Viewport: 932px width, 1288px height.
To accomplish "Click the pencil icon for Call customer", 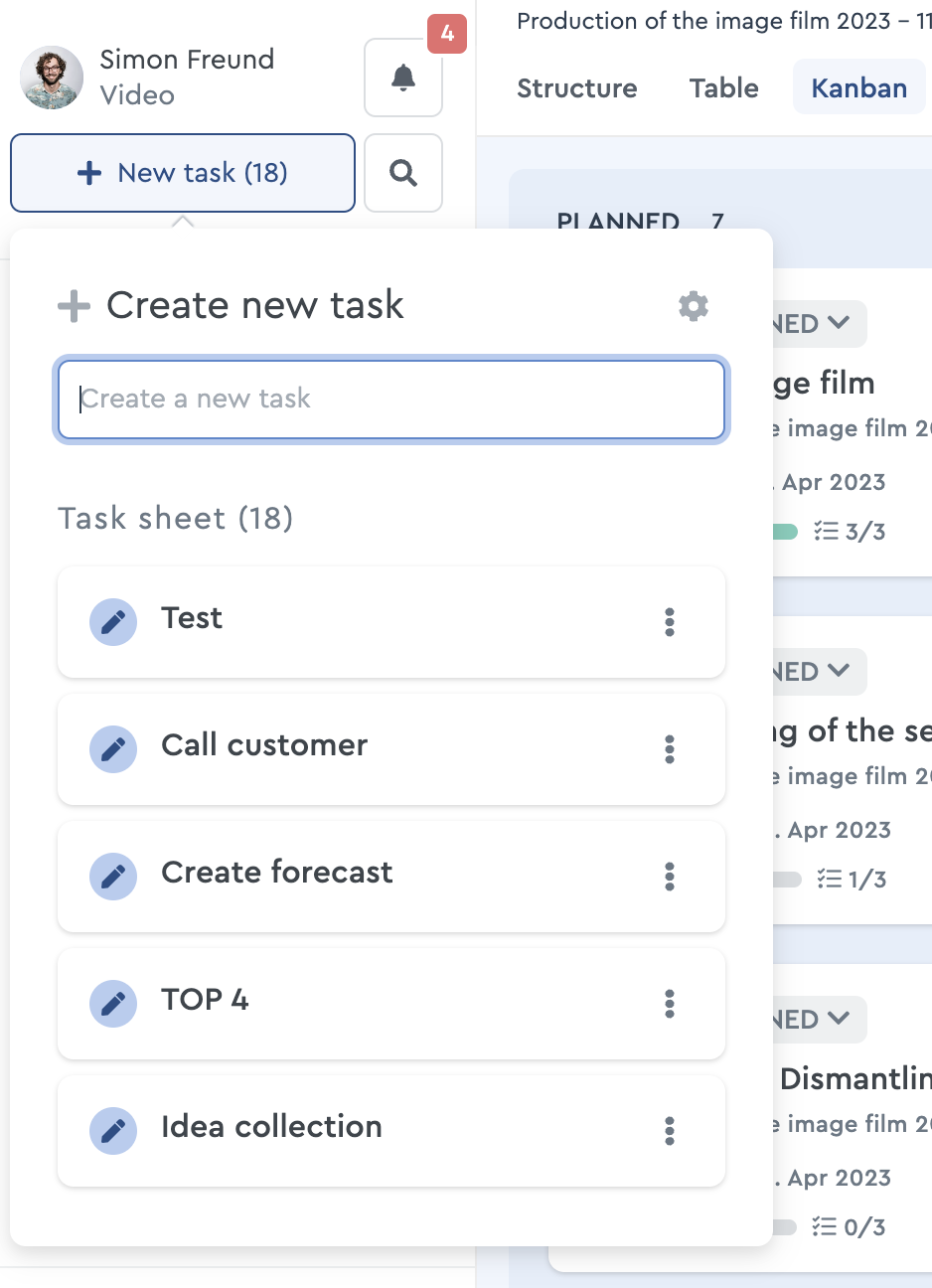I will [x=113, y=749].
